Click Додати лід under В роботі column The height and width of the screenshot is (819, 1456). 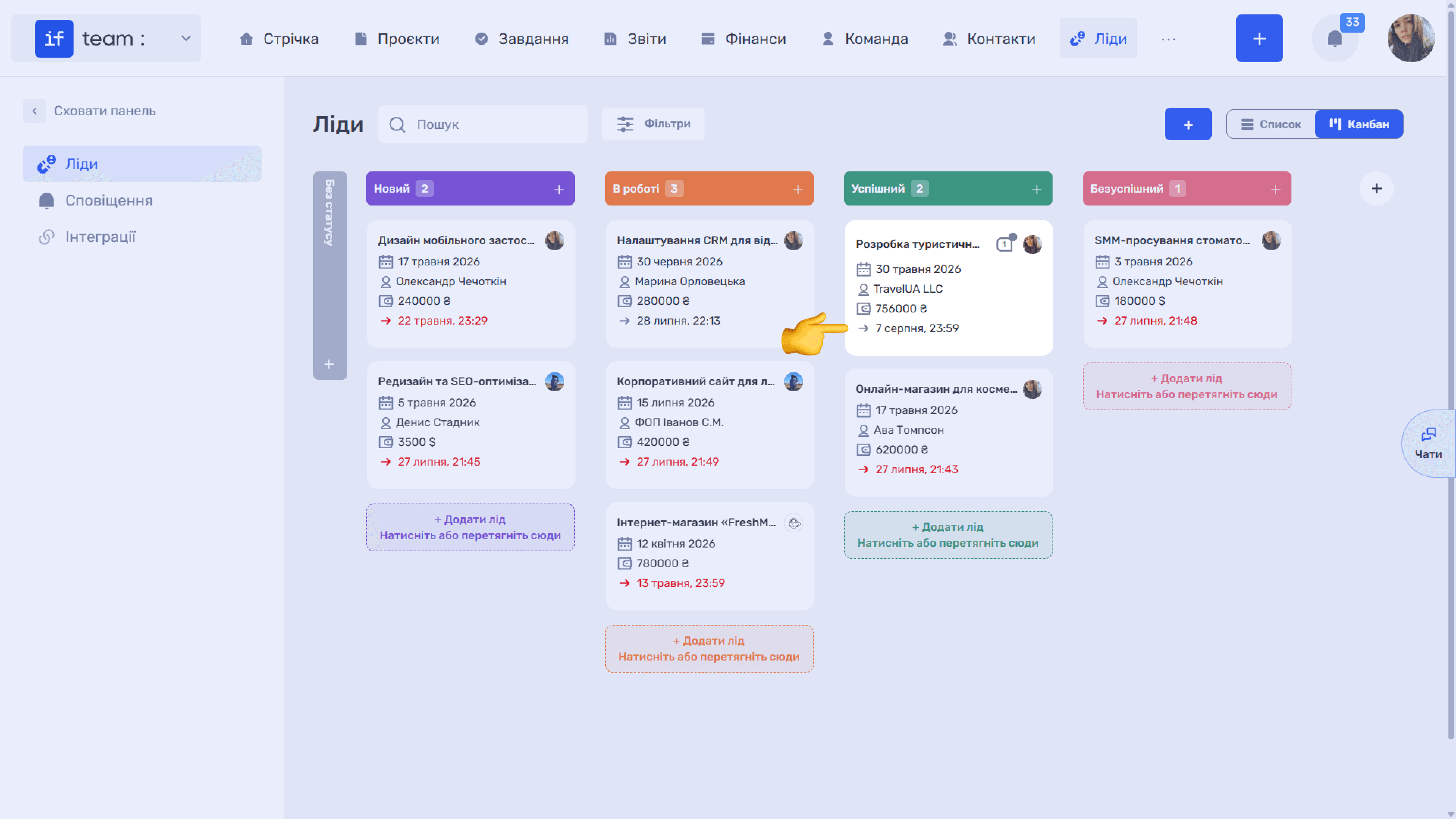709,648
